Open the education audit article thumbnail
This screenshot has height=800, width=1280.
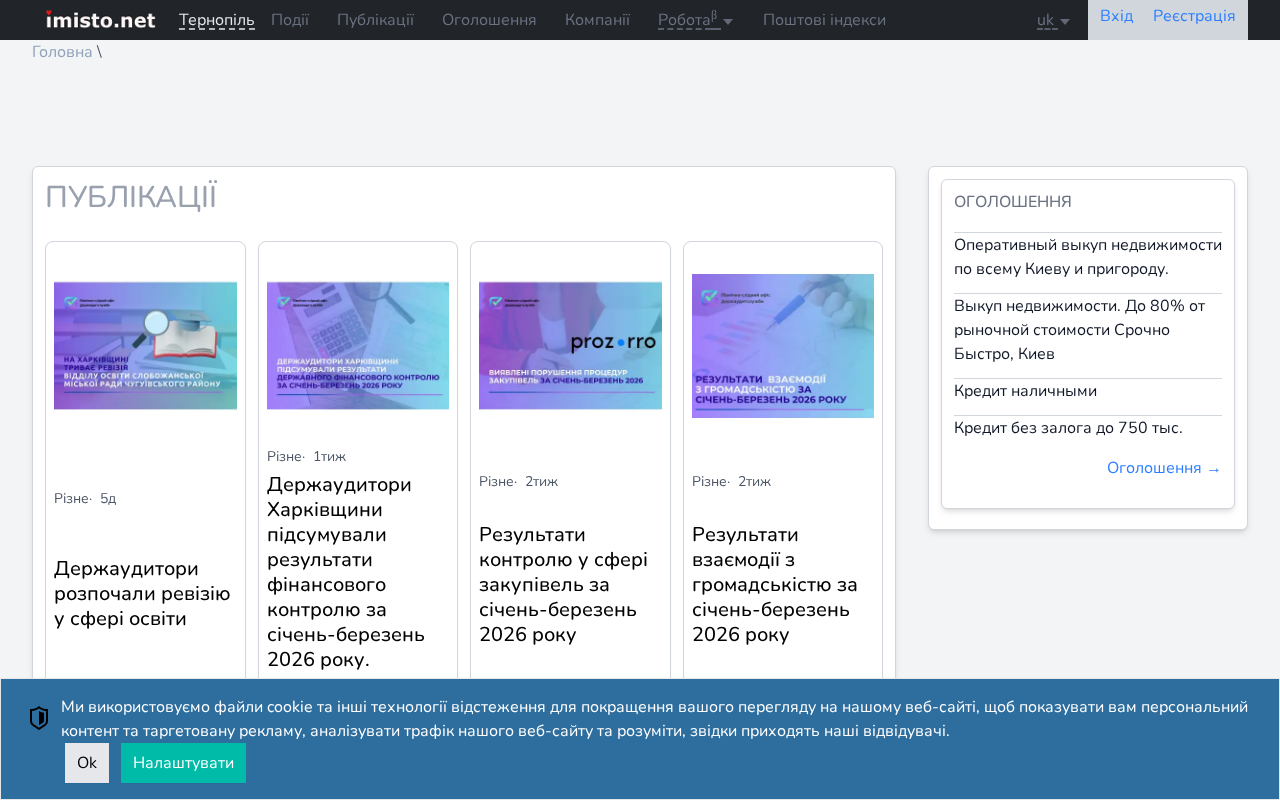[145, 346]
